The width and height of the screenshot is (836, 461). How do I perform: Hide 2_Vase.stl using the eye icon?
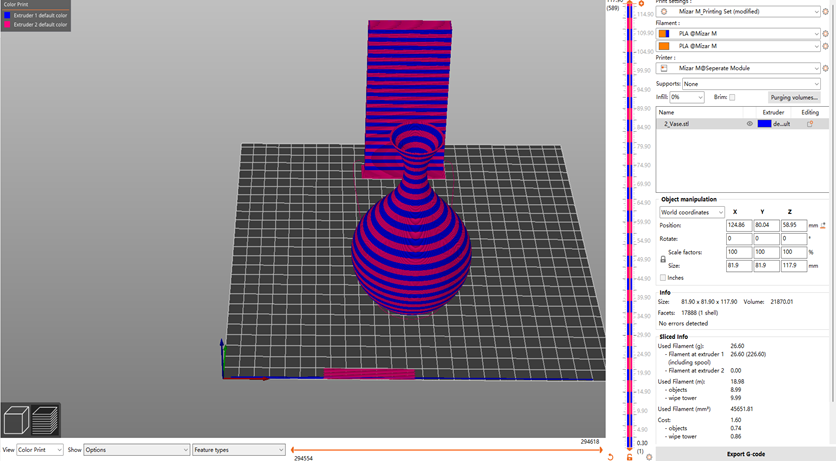pos(749,124)
